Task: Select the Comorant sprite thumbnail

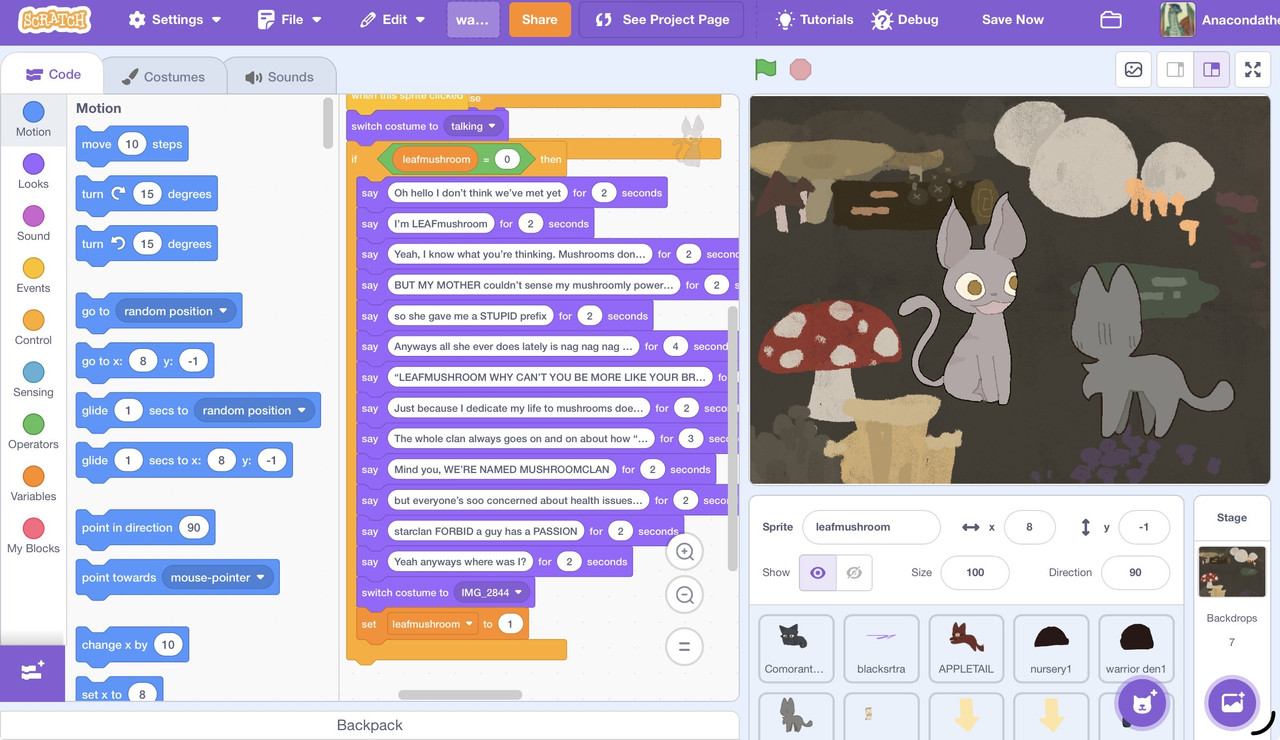Action: tap(796, 648)
